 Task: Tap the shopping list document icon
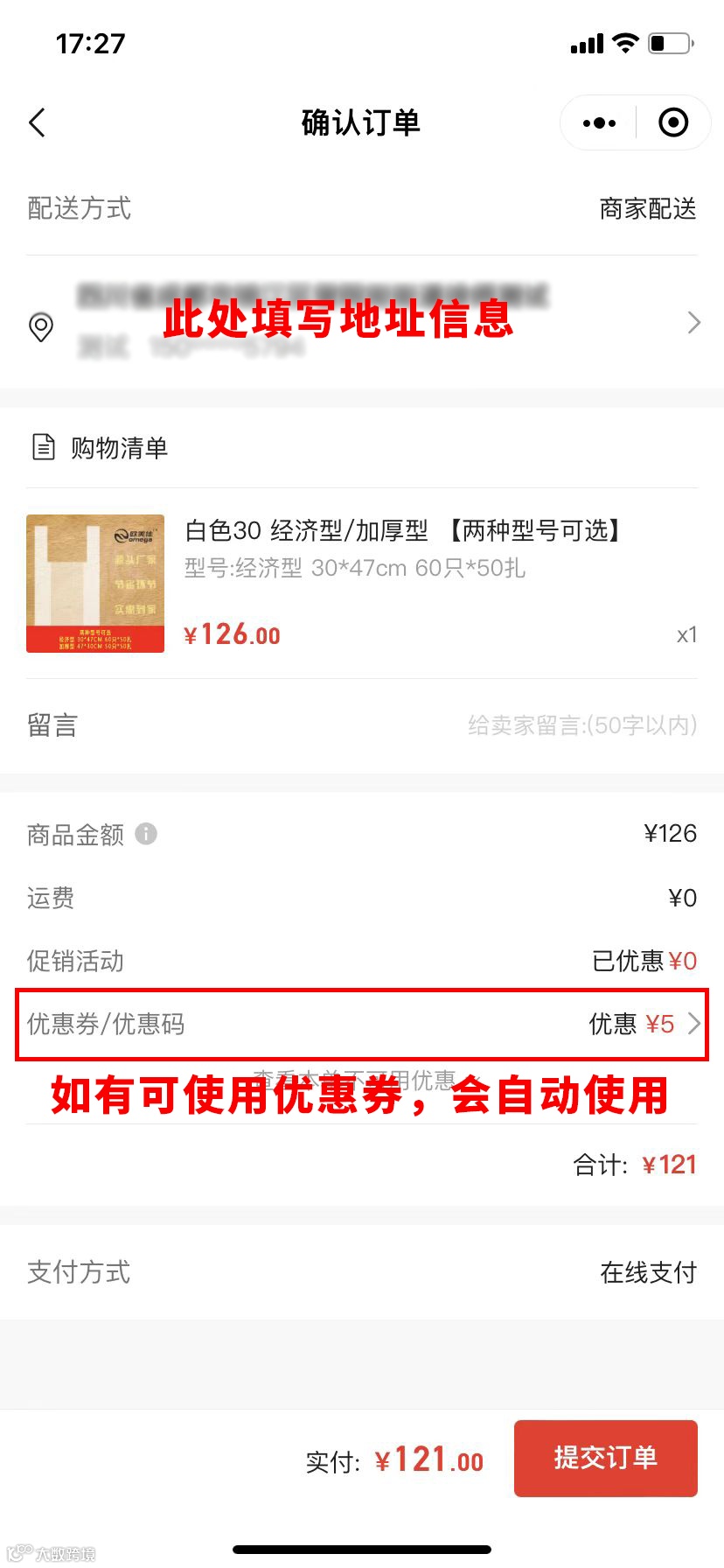44,447
